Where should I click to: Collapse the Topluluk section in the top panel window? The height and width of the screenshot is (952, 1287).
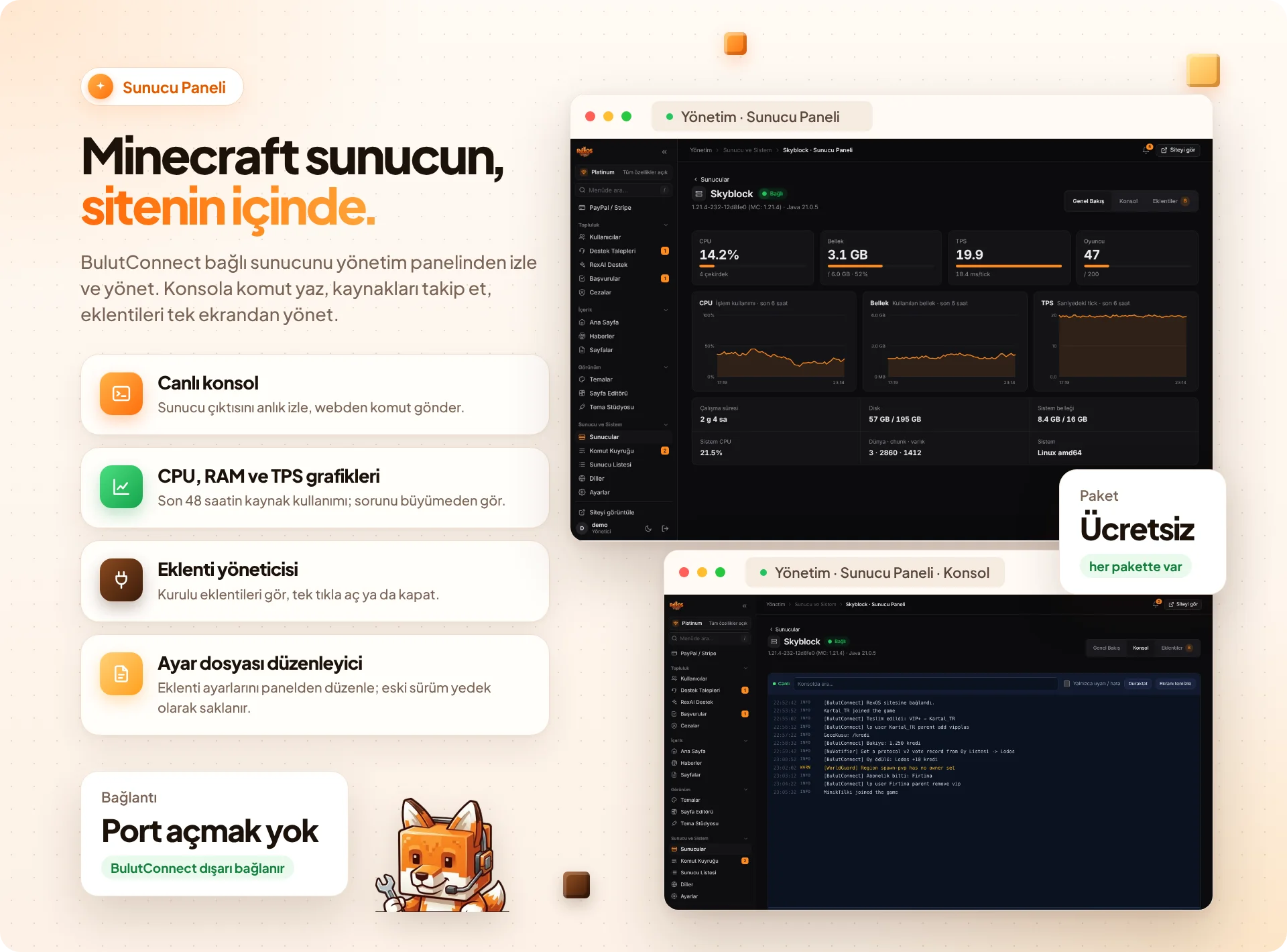point(666,225)
